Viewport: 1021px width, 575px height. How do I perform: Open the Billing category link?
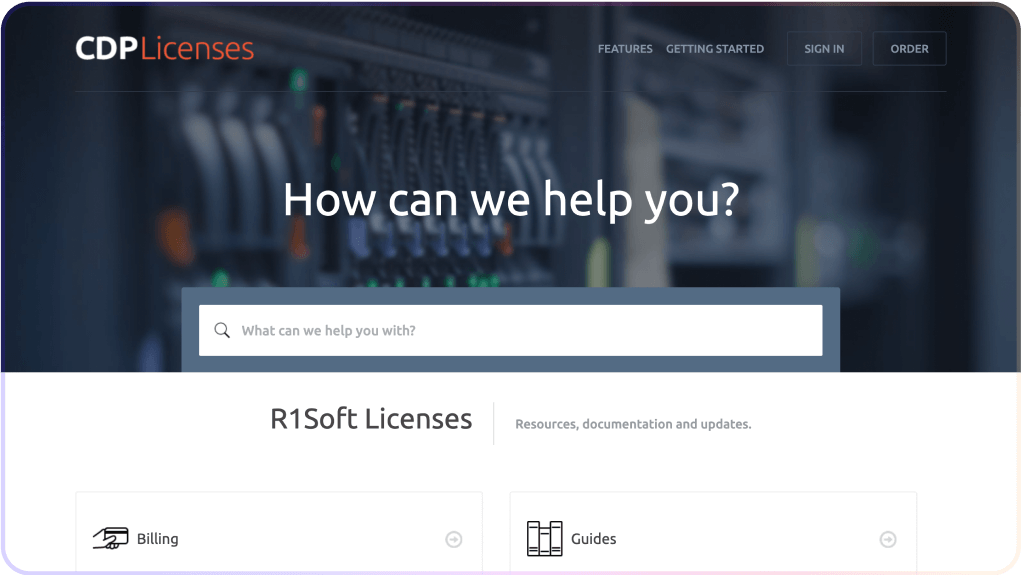157,539
